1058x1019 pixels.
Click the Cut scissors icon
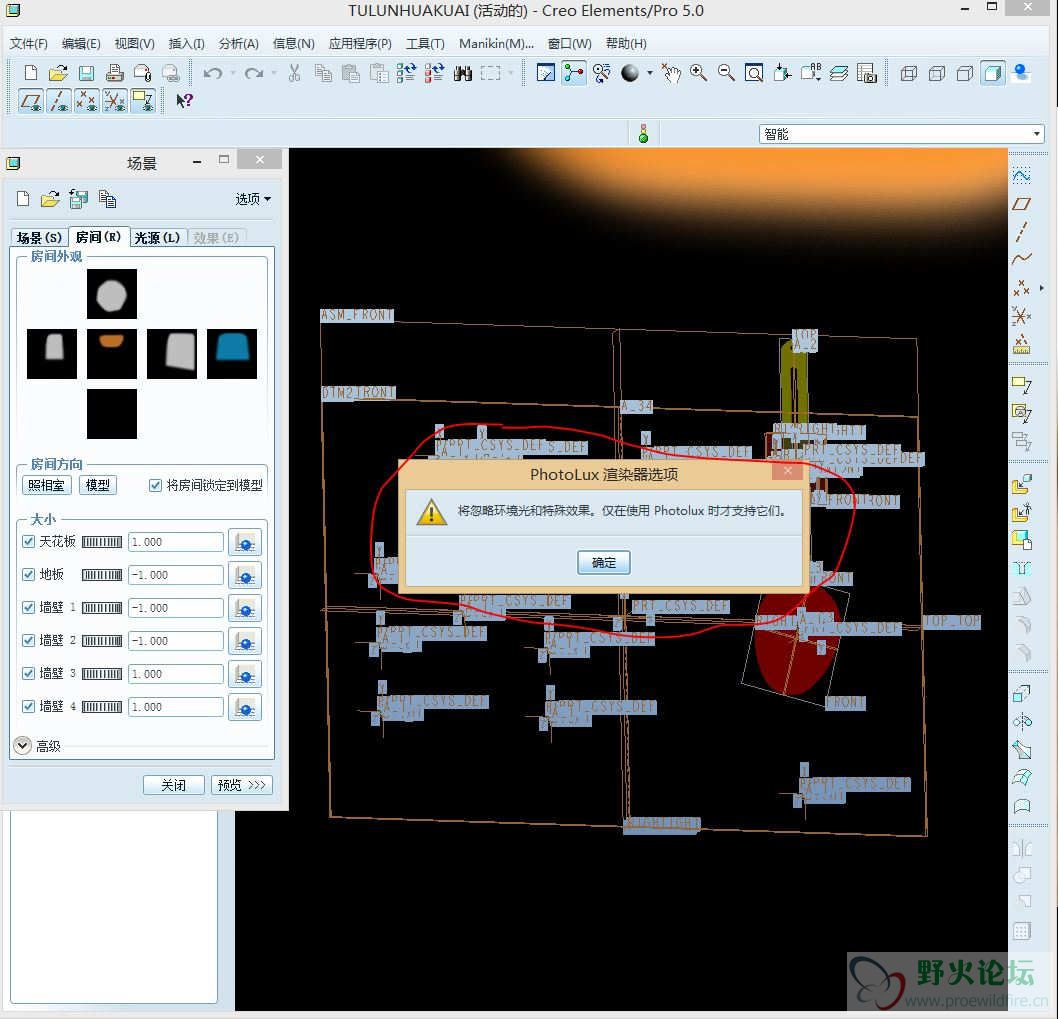pos(294,73)
